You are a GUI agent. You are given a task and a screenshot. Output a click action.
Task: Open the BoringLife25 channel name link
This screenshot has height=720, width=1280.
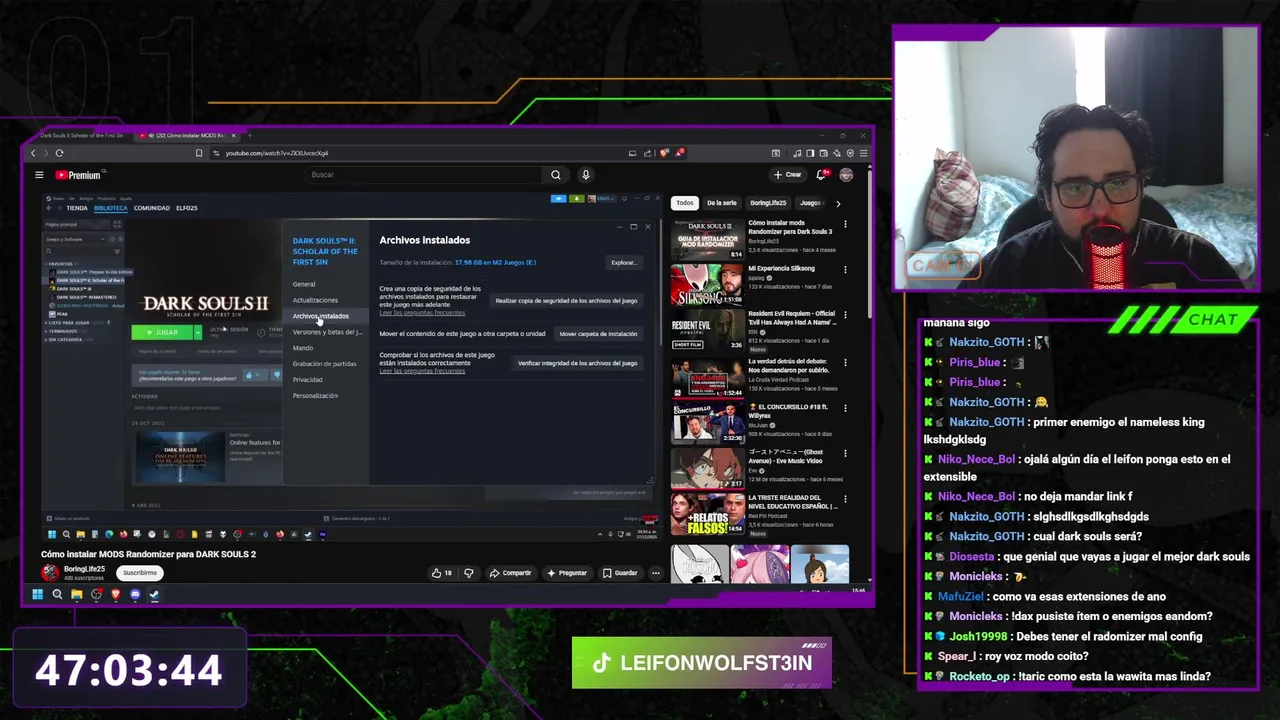(84, 569)
